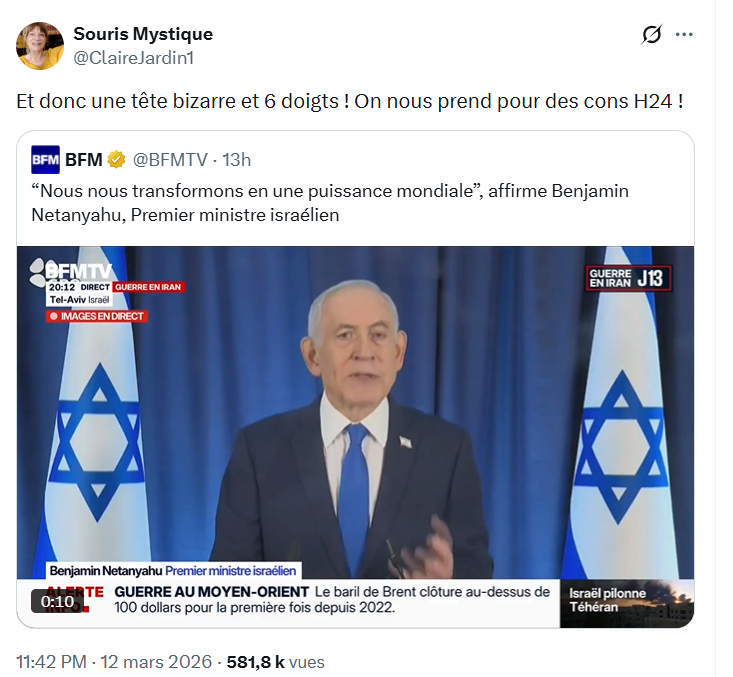Click the 581,8 k vues count
This screenshot has width=733, height=677.
click(275, 662)
